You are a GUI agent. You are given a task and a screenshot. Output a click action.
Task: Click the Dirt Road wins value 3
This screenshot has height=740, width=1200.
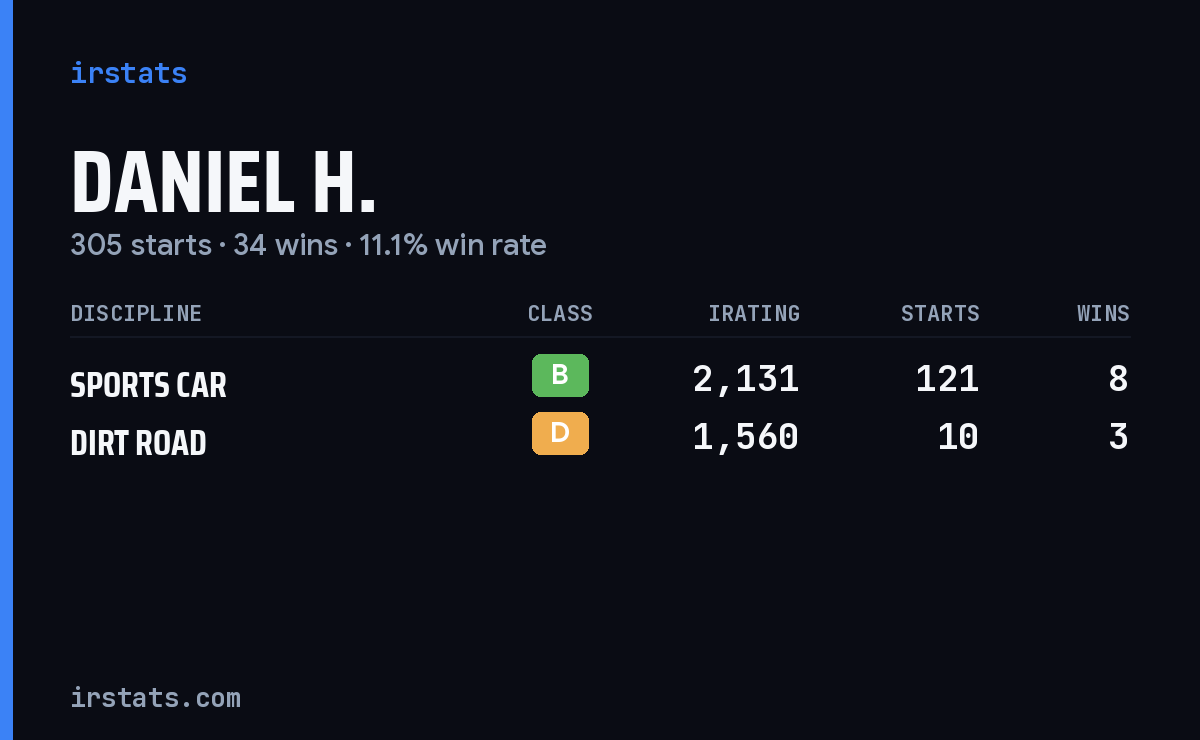tap(1119, 437)
